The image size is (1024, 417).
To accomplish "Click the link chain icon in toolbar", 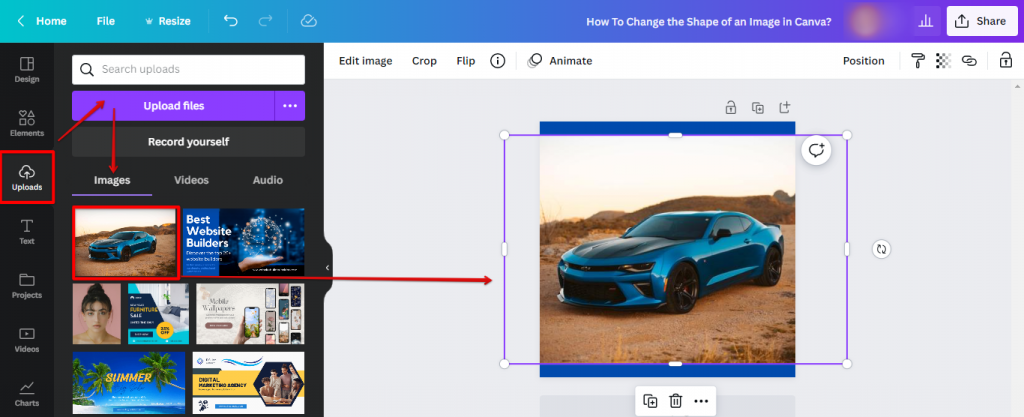I will pyautogui.click(x=968, y=61).
